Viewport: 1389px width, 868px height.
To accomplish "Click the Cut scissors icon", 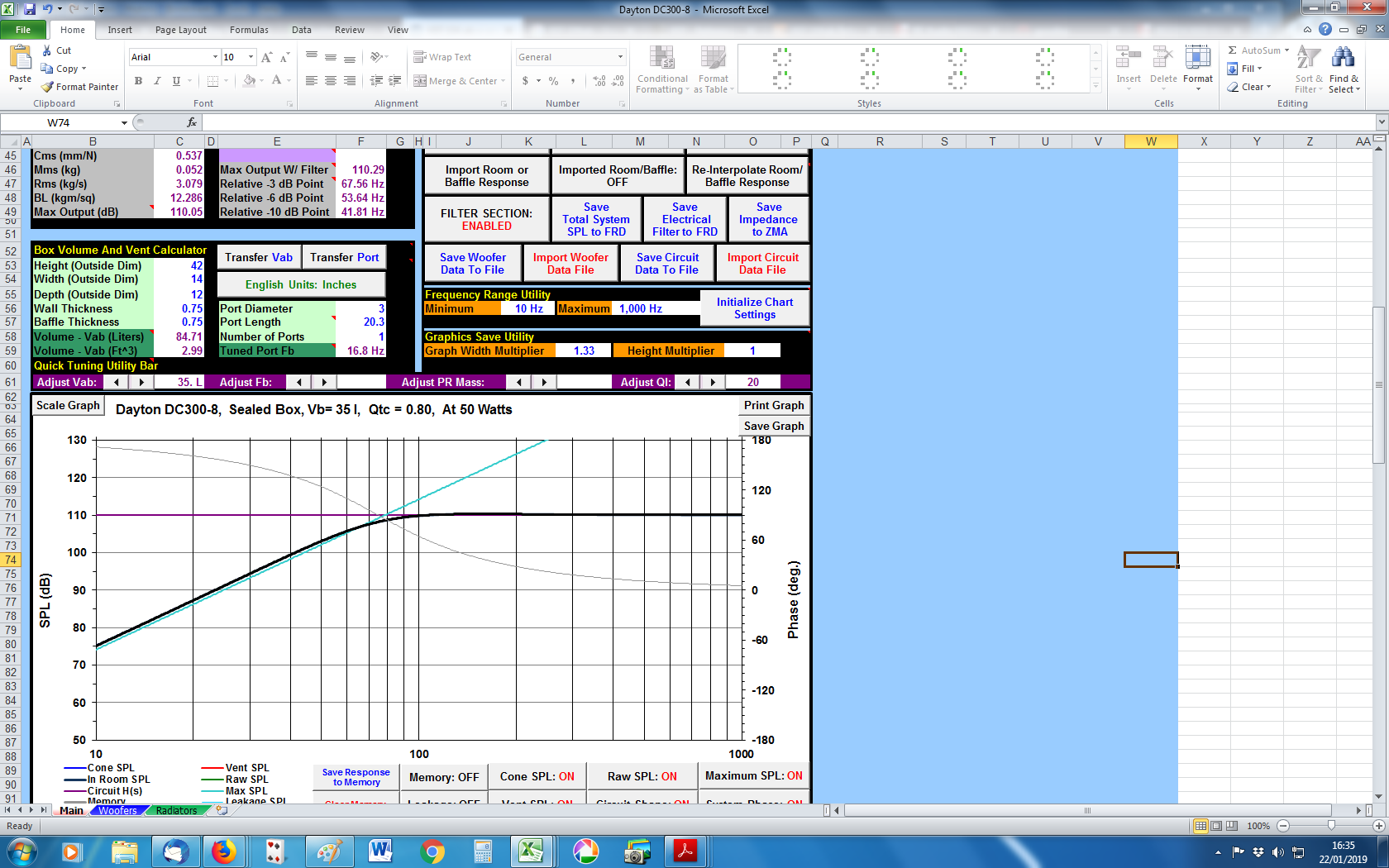I will (47, 50).
